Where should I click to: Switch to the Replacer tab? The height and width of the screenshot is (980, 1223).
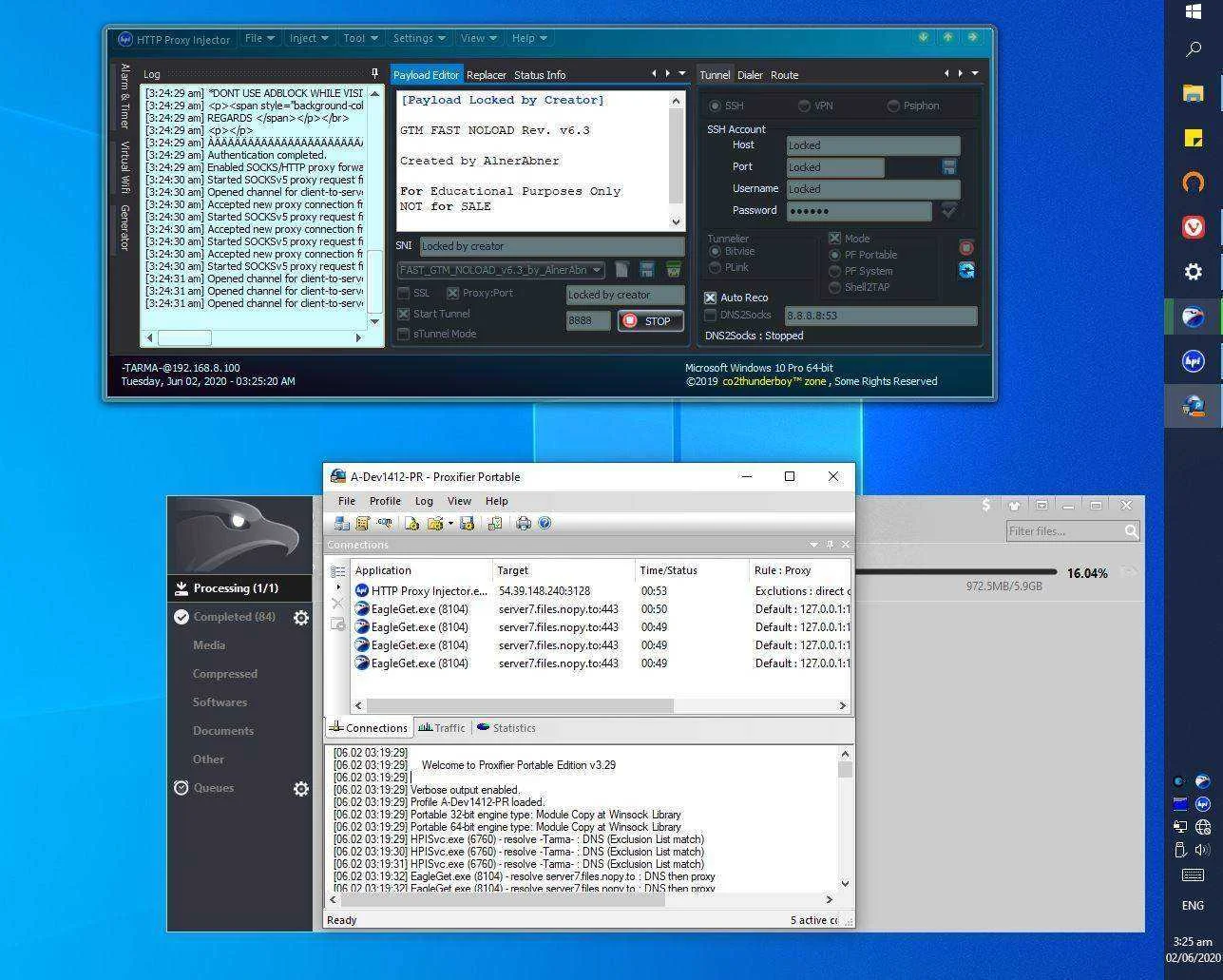pyautogui.click(x=487, y=75)
